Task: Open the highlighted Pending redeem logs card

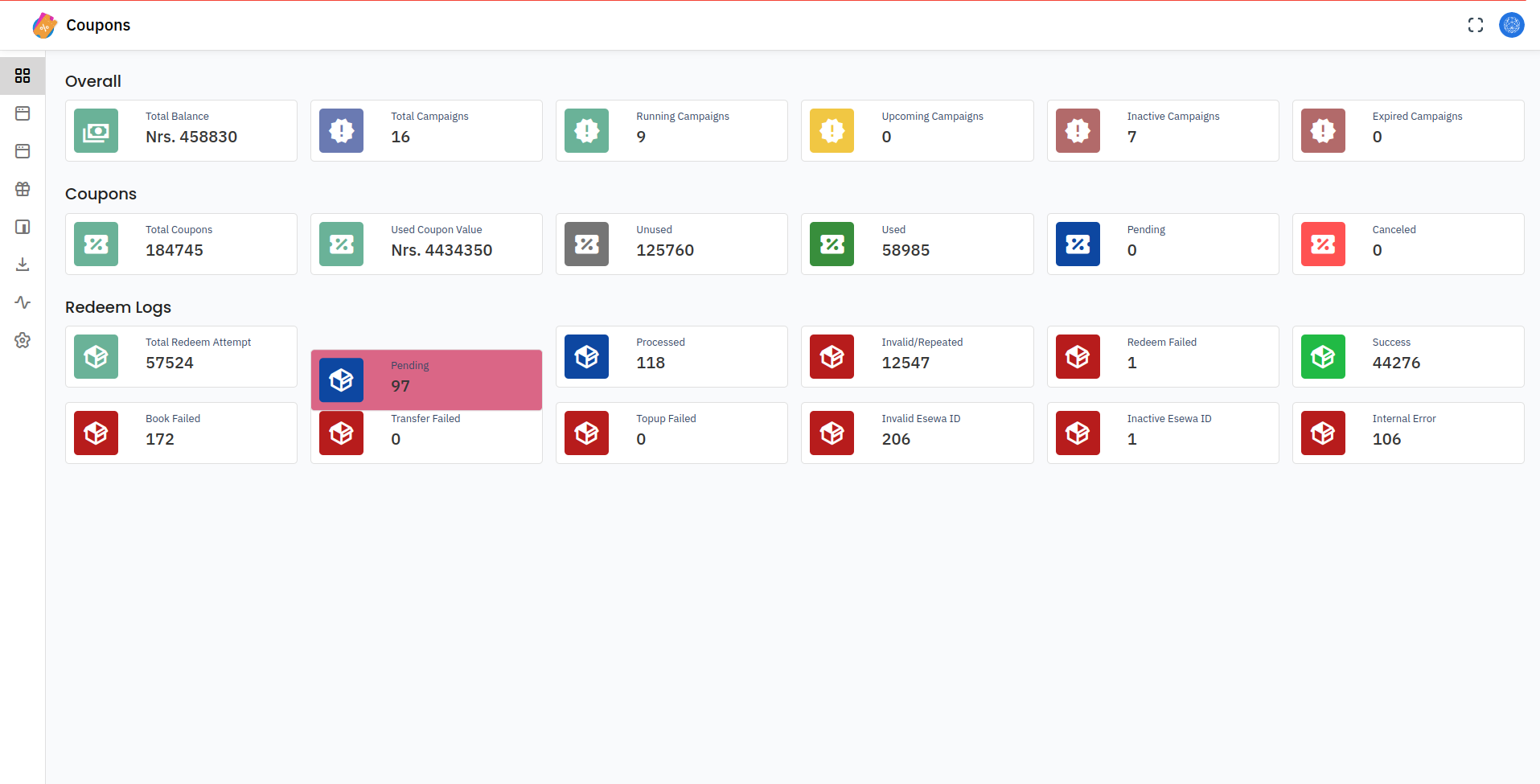Action: point(426,380)
